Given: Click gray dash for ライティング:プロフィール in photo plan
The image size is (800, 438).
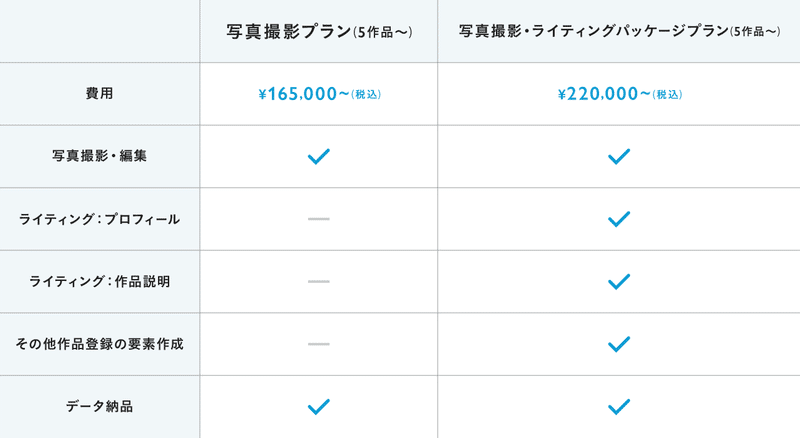Looking at the screenshot, I should coord(319,219).
